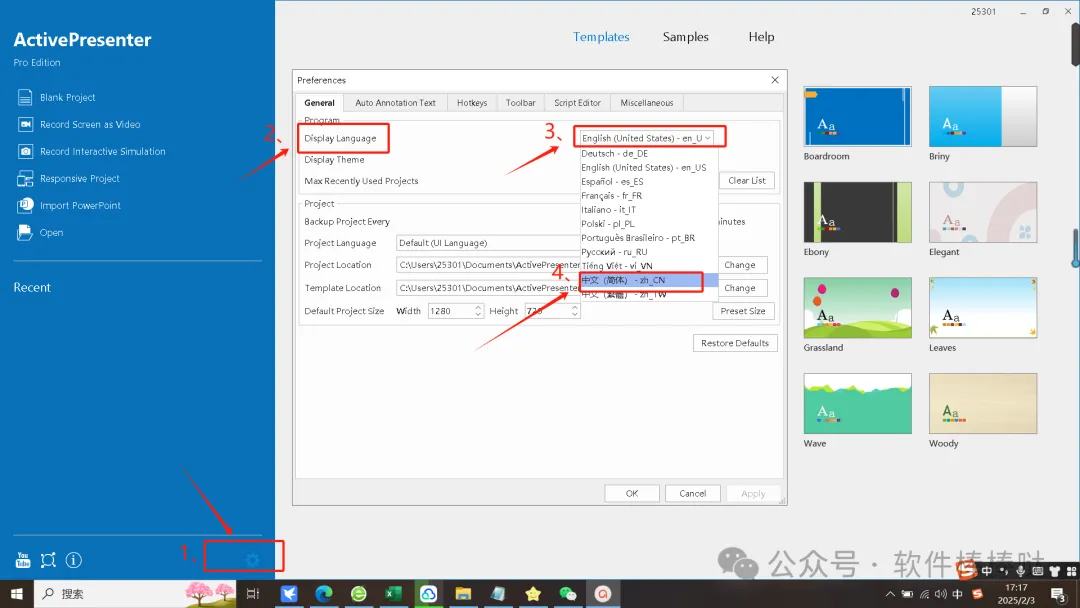Click the Sogou soft keyboard icon
Viewport: 1080px width, 608px height.
click(x=1037, y=571)
